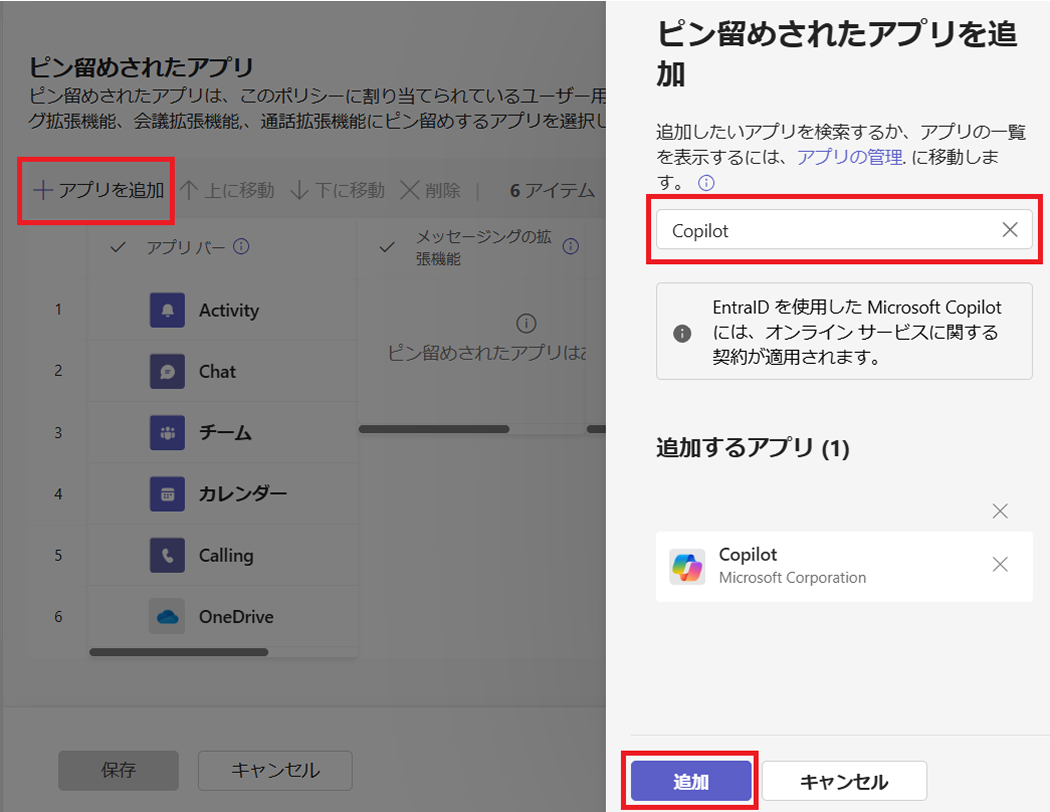Click the scrollbar under messaging extensions column
The height and width of the screenshot is (812, 1050).
pos(434,429)
